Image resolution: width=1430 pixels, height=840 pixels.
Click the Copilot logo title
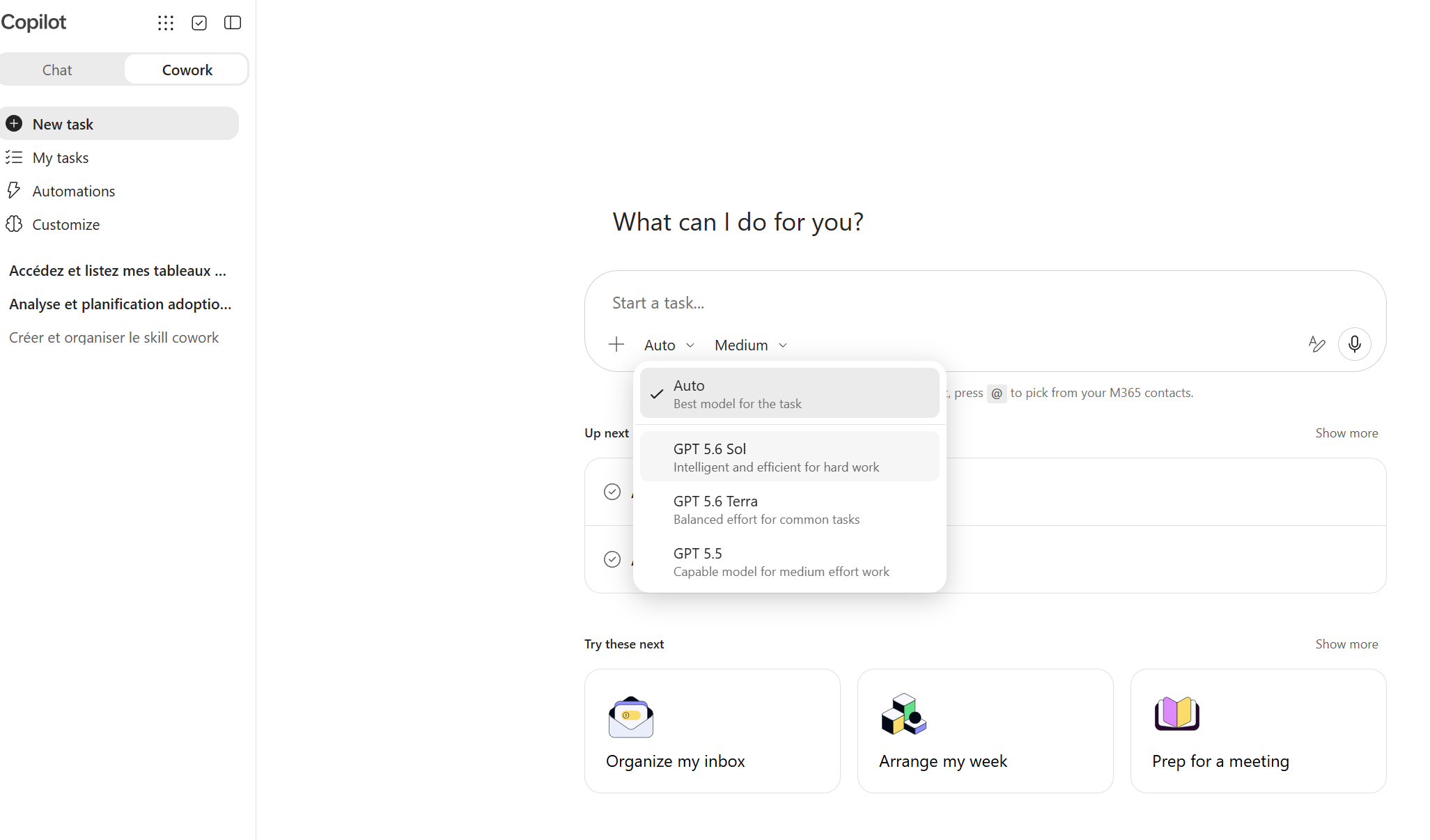coord(33,22)
